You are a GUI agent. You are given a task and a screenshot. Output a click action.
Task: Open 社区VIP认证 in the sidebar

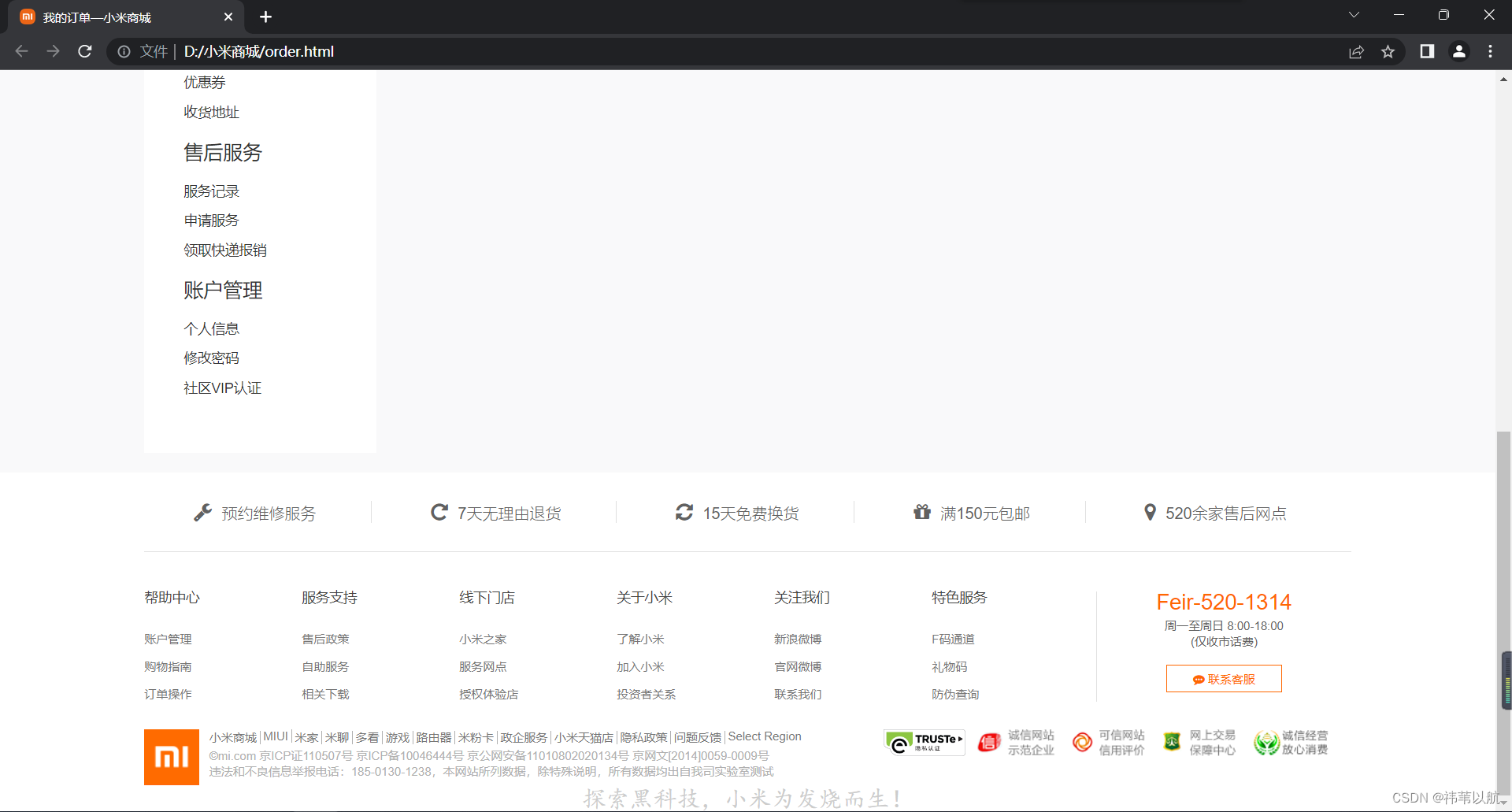tap(222, 388)
